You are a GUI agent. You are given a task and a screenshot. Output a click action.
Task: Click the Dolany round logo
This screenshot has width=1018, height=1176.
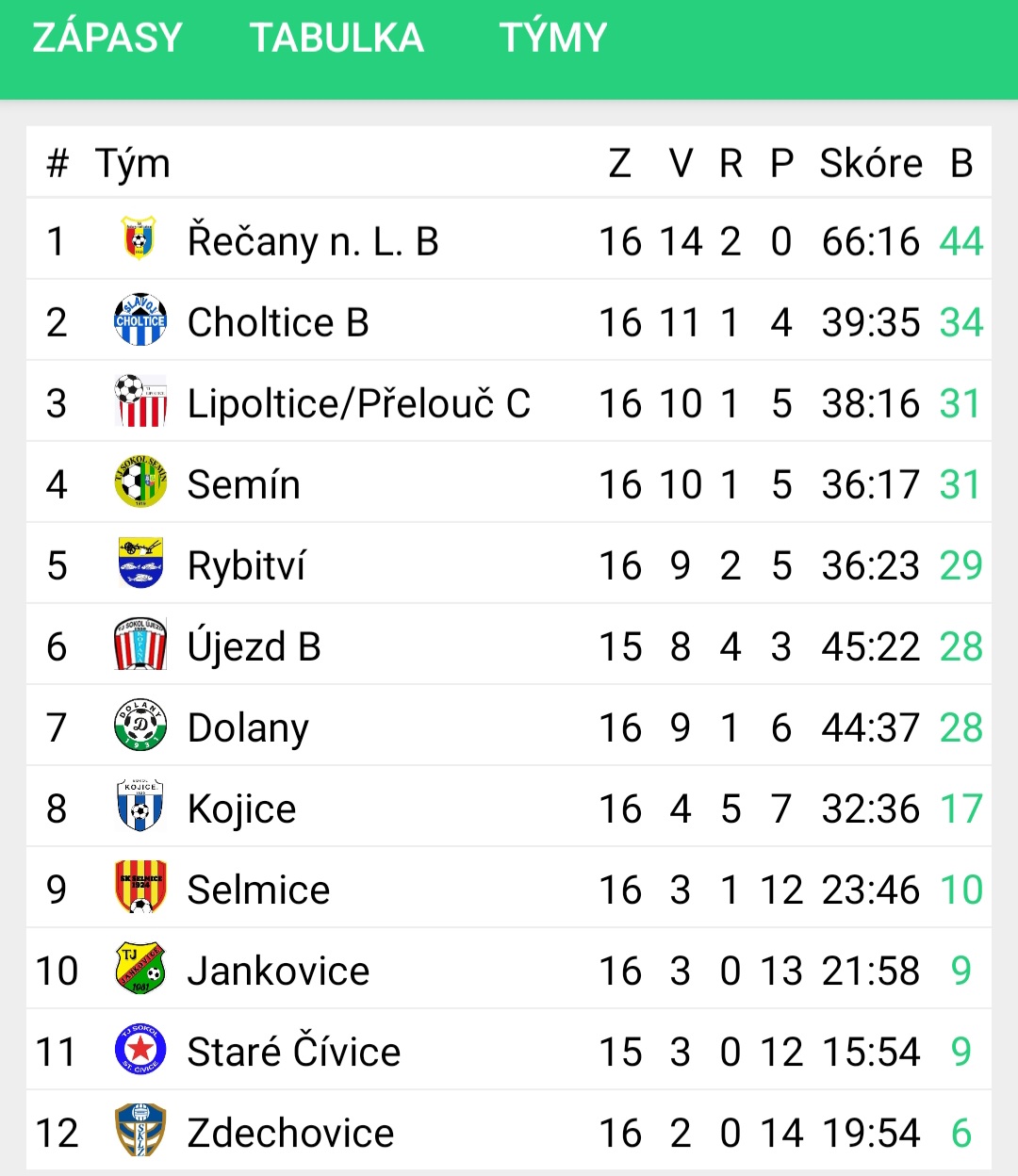140,725
